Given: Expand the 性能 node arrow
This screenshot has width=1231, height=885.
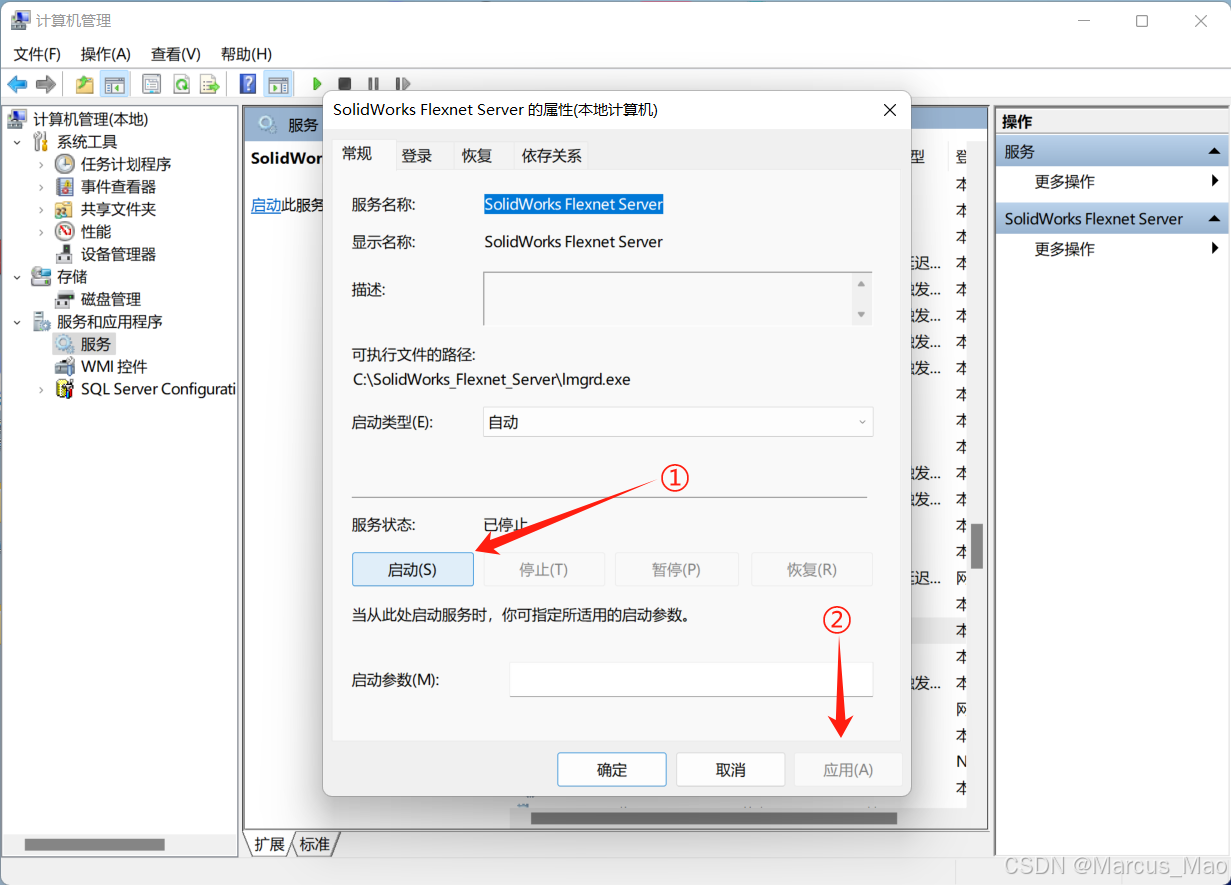Looking at the screenshot, I should (41, 232).
